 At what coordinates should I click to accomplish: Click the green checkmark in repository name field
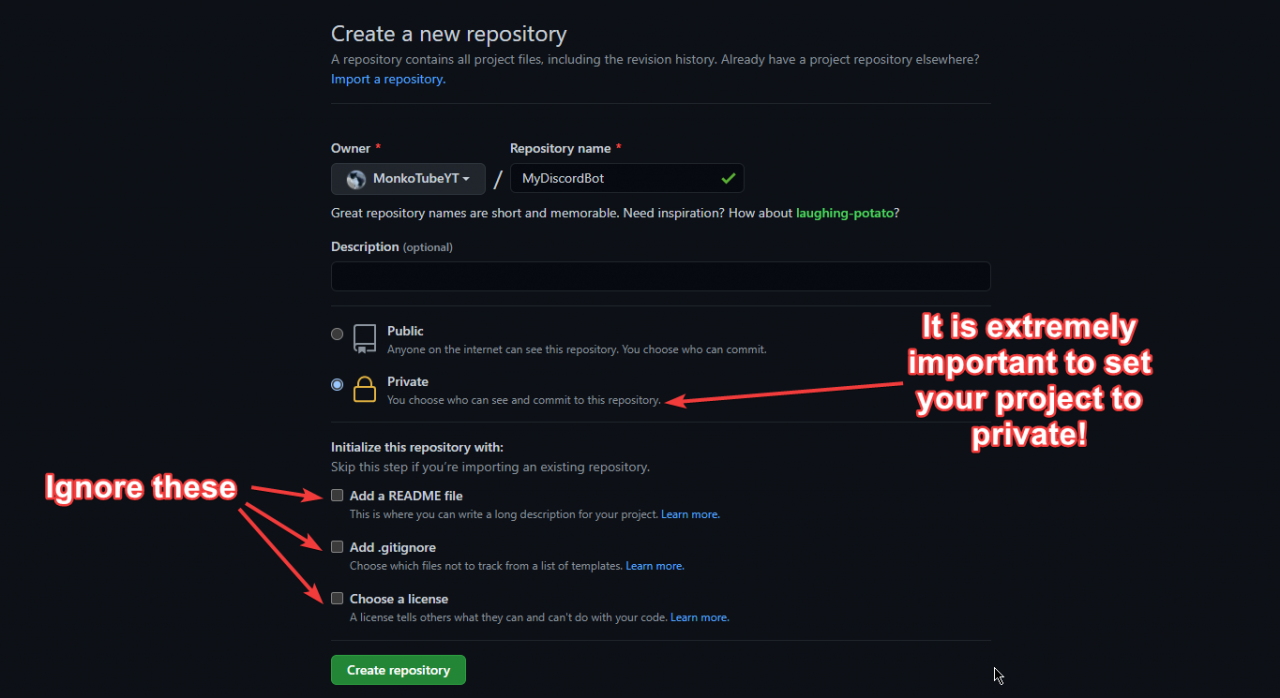coord(727,179)
